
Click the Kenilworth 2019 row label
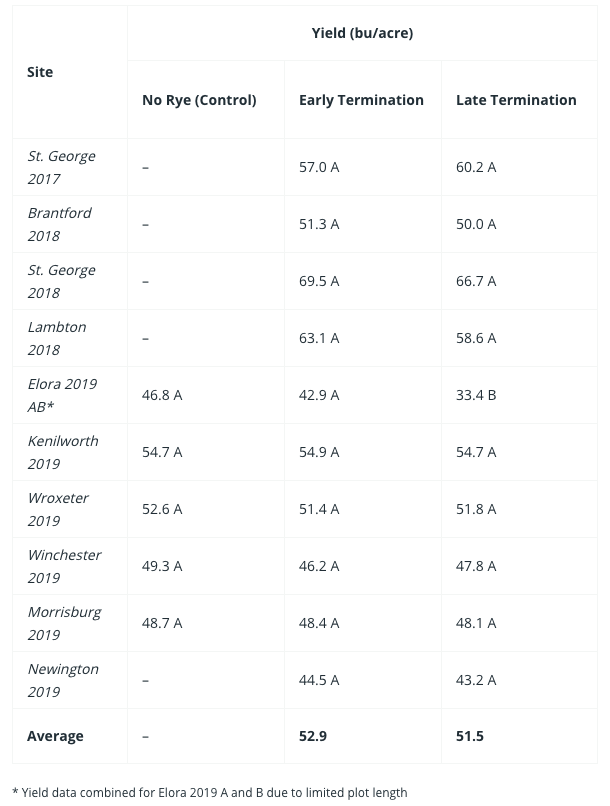(x=63, y=452)
